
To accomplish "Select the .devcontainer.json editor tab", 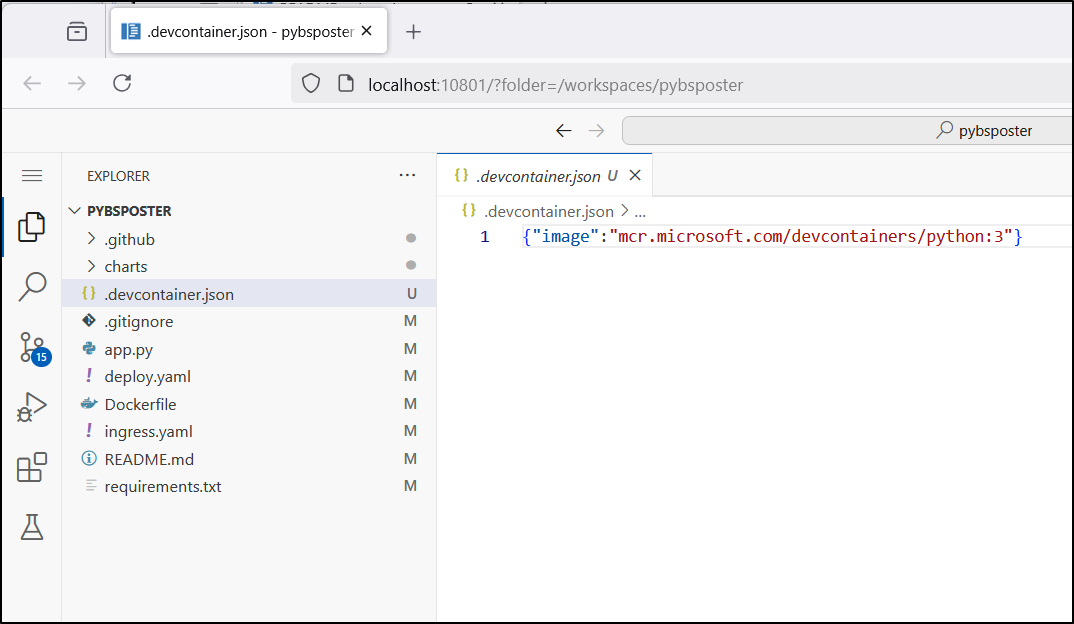I will click(537, 176).
